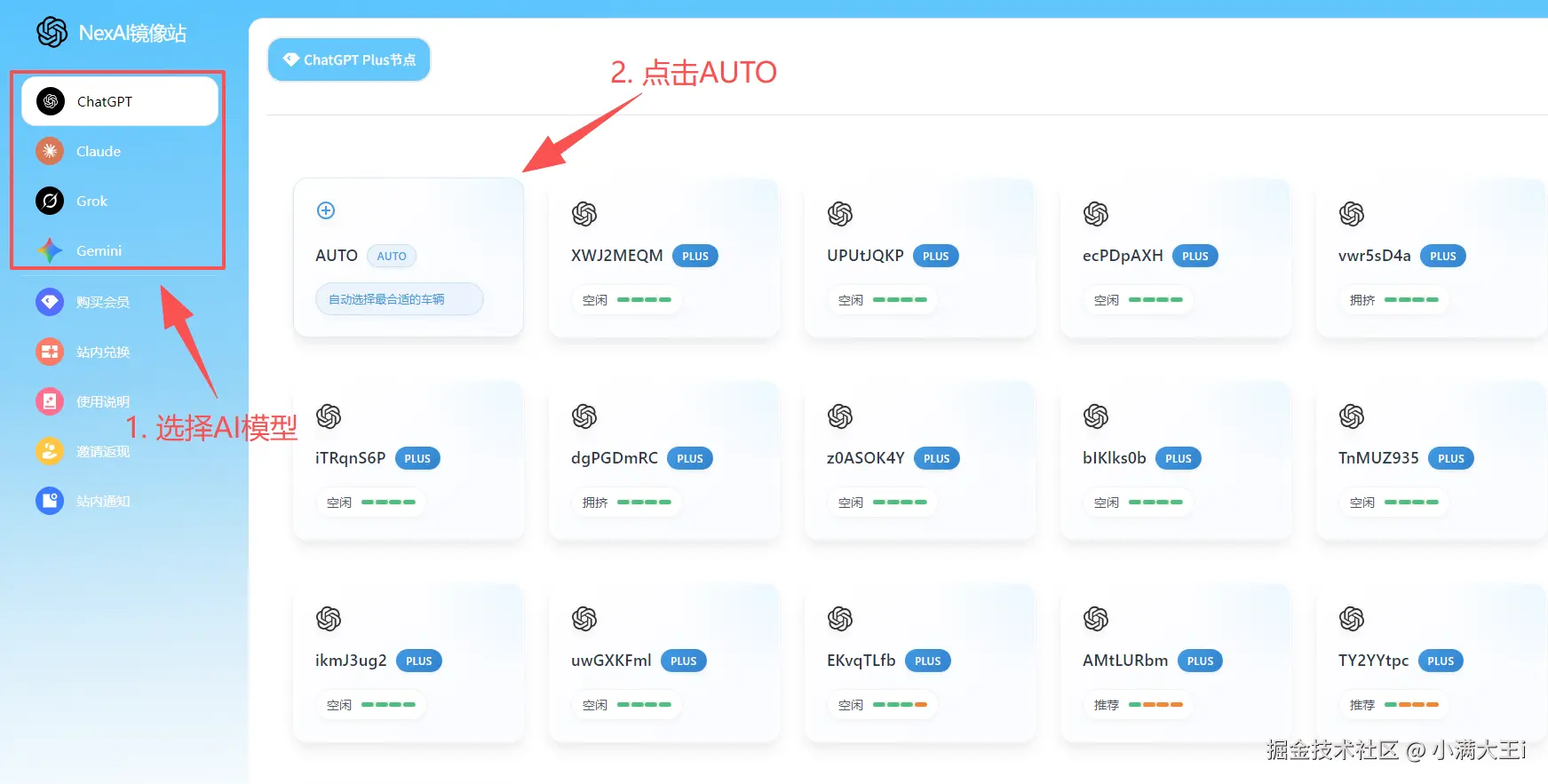Click the orange Claude sidebar icon

pos(50,151)
